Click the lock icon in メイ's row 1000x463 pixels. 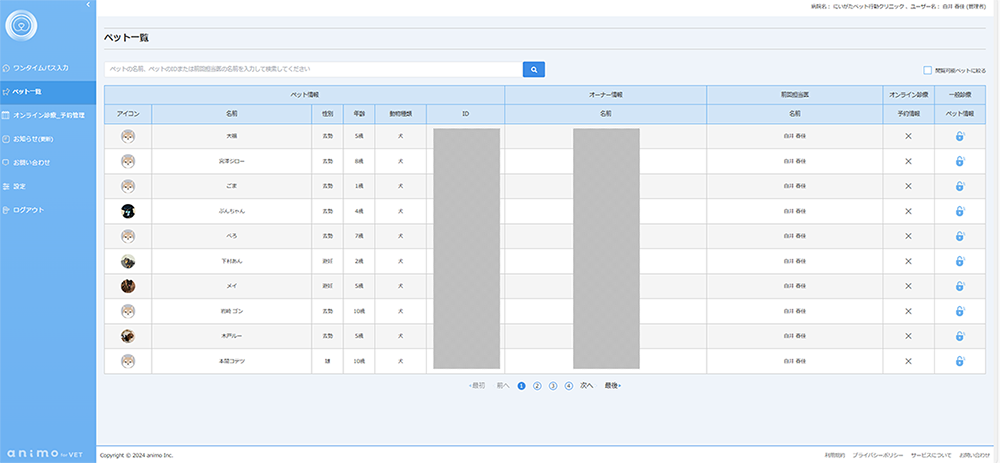click(x=959, y=286)
